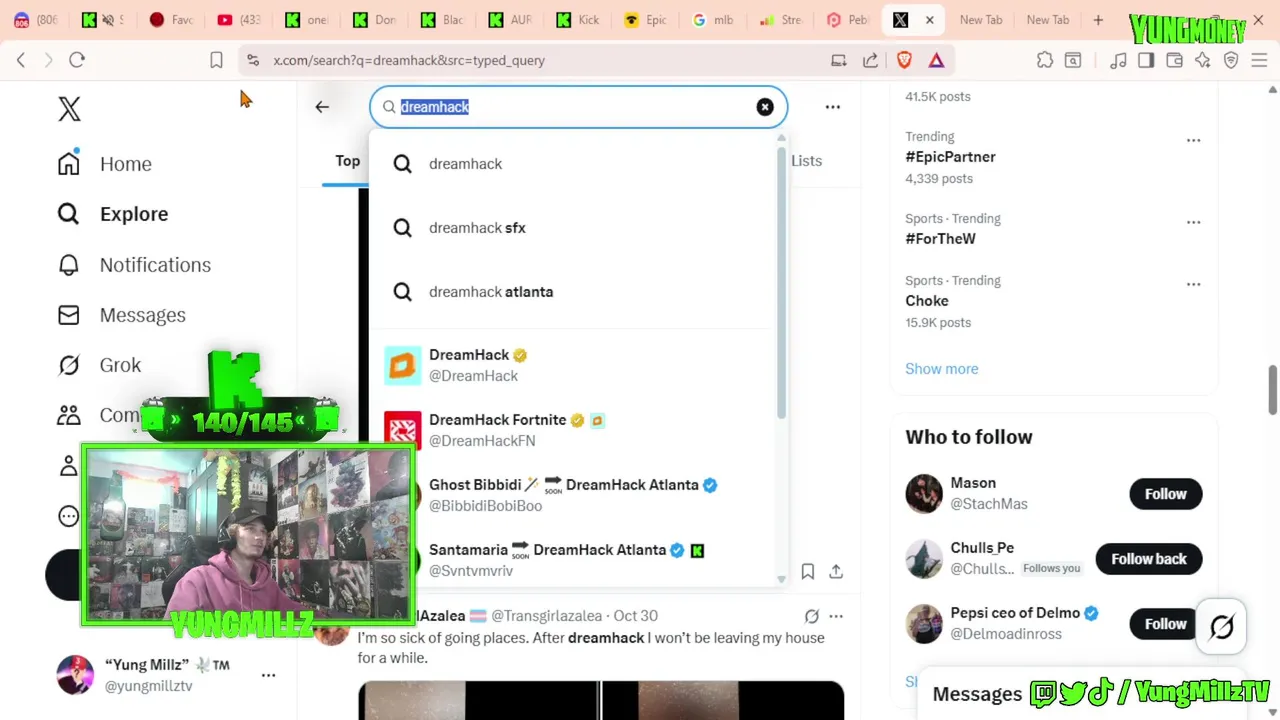Click the Brave Rewards triangle icon
Image resolution: width=1280 pixels, height=720 pixels.
pyautogui.click(x=936, y=60)
